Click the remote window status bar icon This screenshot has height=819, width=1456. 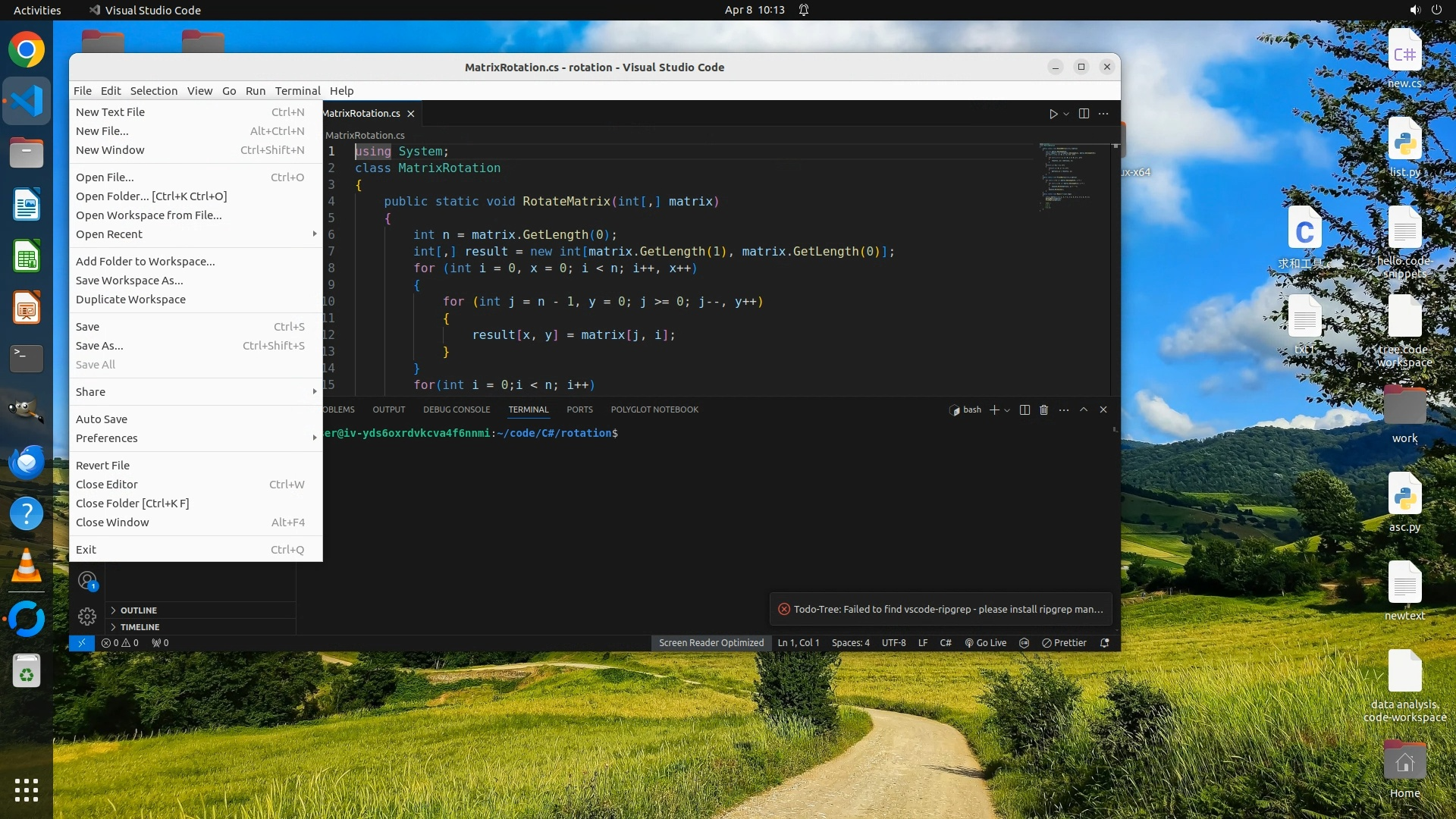coord(81,643)
